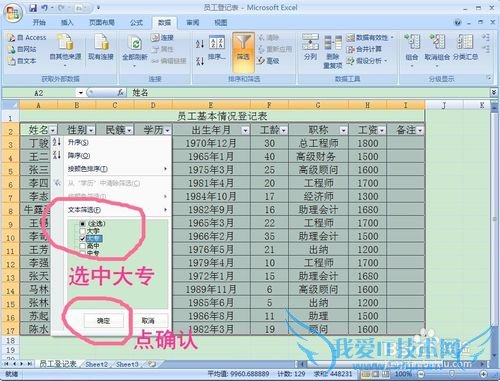This screenshot has height=381, width=500.
Task: Open 职称 column filter dropdown
Action: pos(343,130)
